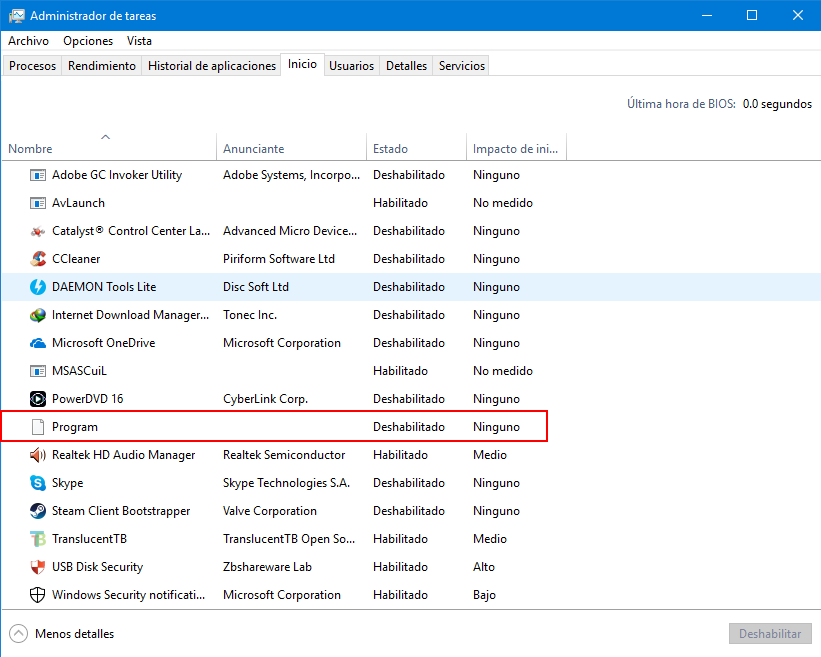Click the CyberLink Corp. publisher cell
The image size is (821, 657).
pos(265,399)
